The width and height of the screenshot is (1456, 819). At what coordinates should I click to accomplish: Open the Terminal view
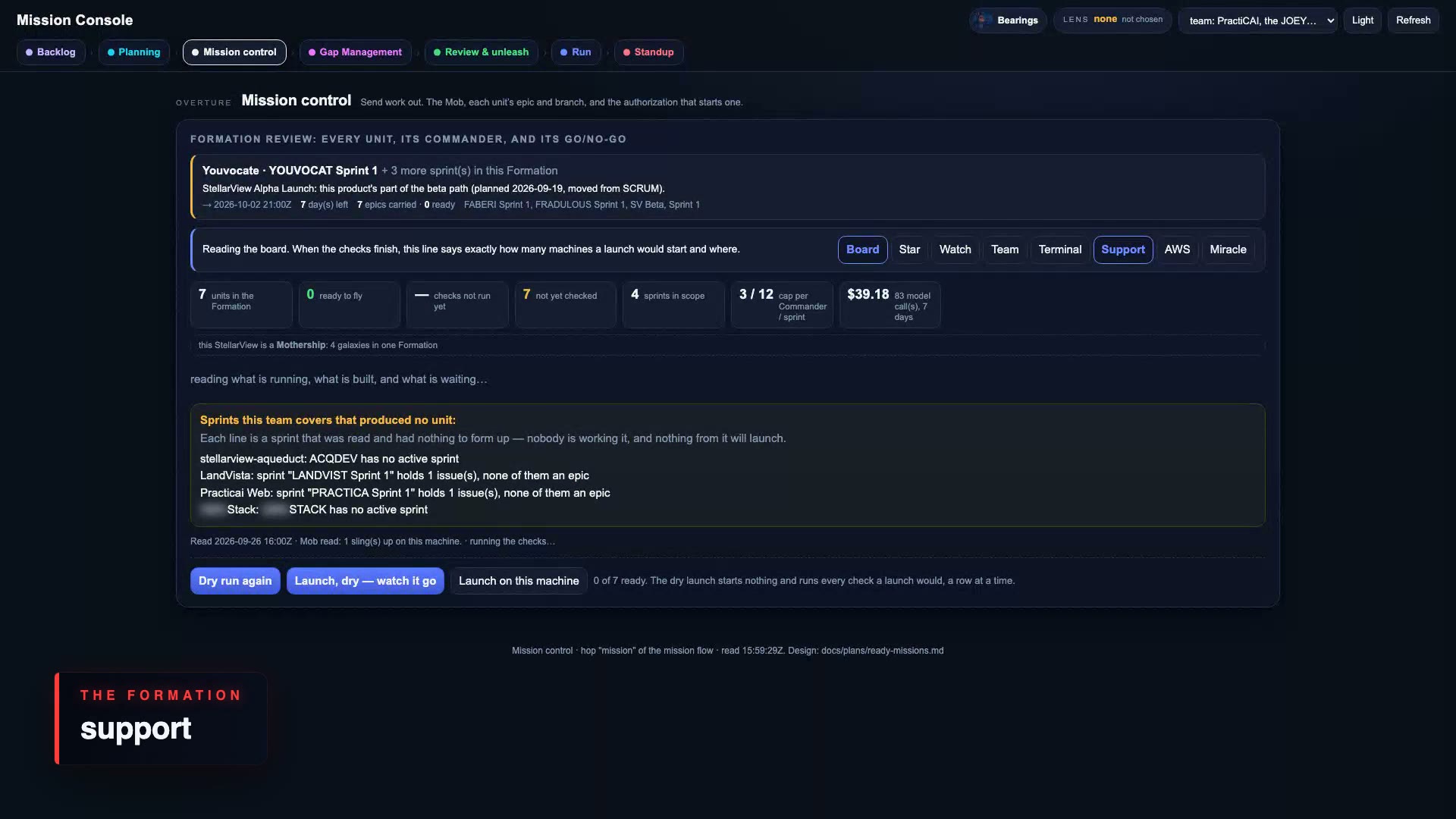(x=1059, y=249)
